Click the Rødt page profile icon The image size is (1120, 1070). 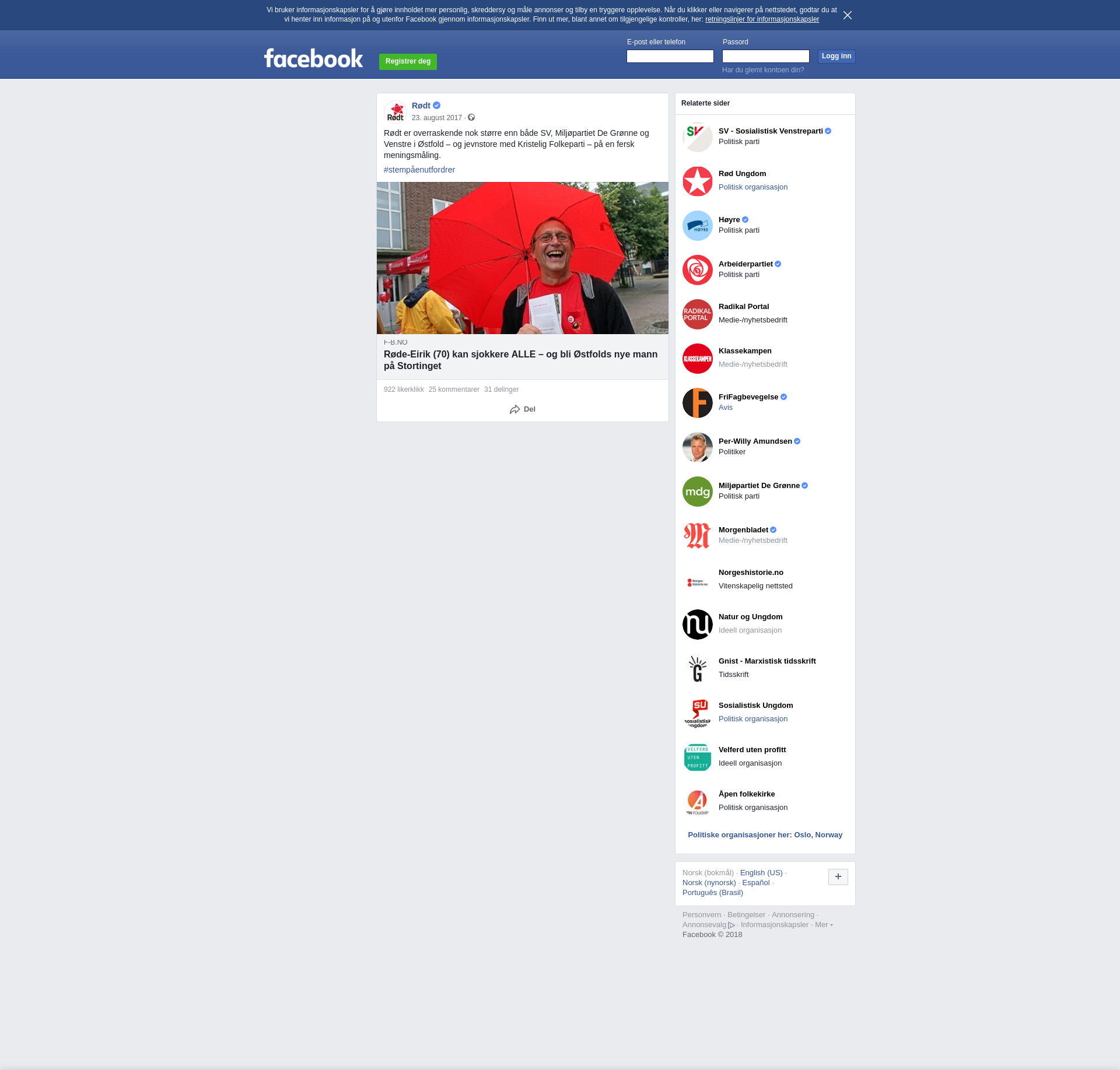[x=395, y=111]
